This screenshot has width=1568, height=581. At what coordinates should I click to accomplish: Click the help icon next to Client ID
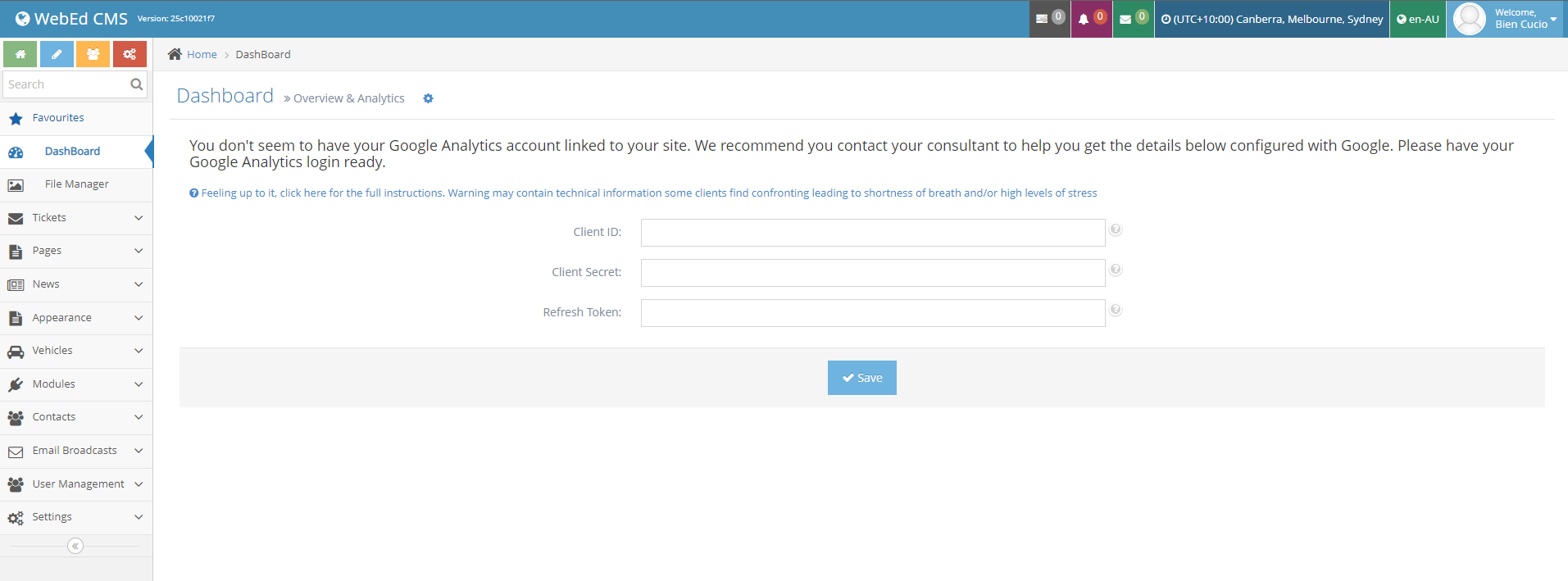[x=1116, y=230]
